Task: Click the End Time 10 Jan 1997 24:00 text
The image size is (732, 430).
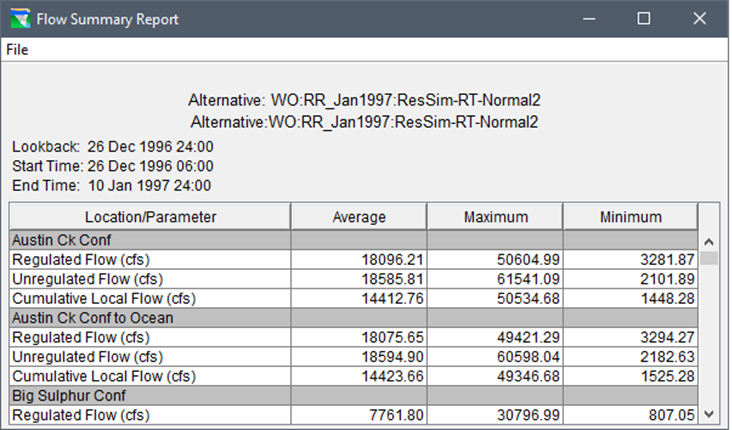Action: (x=111, y=185)
